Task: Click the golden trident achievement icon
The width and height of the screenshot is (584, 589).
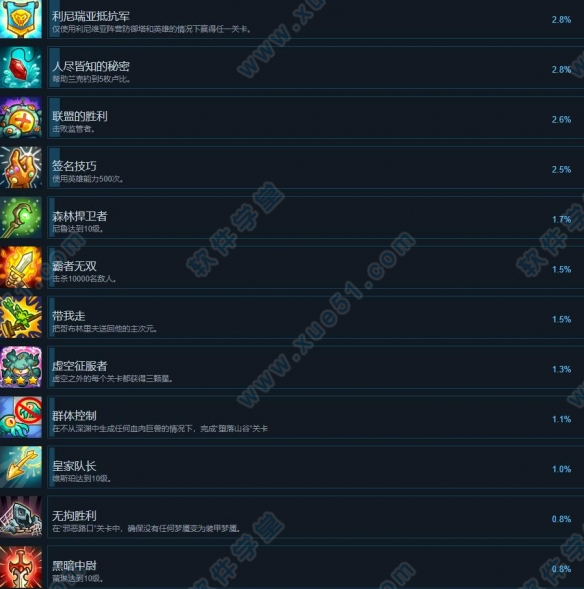Action: pos(21,467)
